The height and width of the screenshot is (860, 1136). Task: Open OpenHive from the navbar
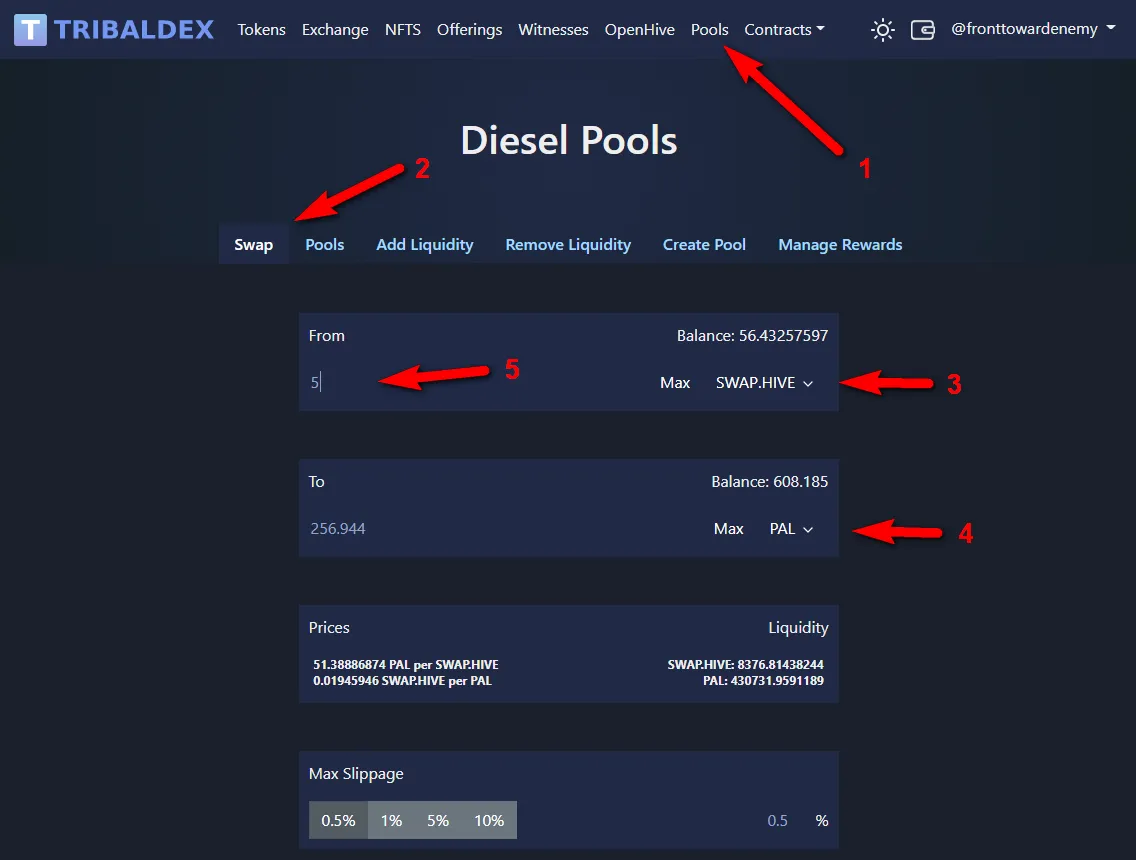(640, 30)
